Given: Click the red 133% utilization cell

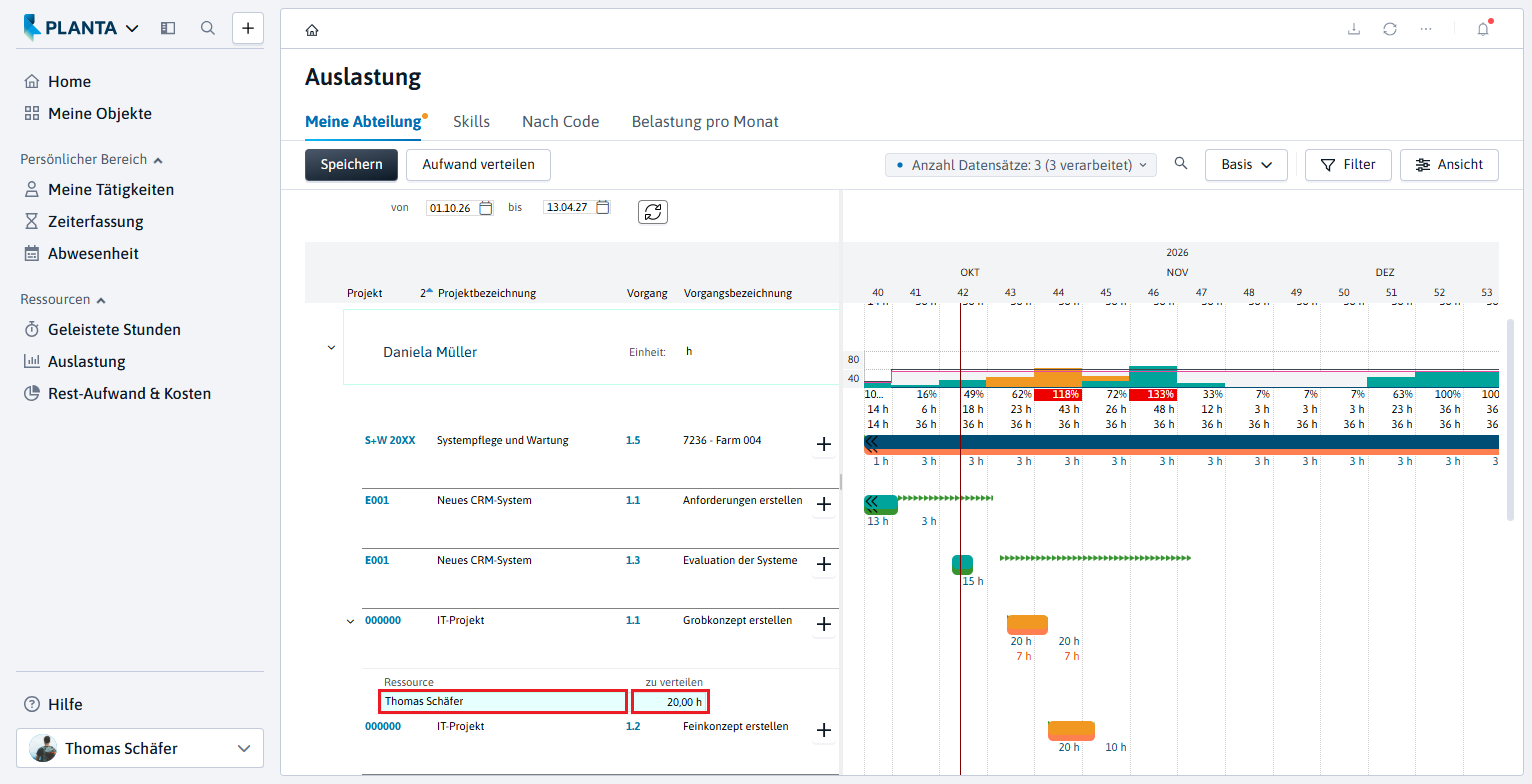Looking at the screenshot, I should (x=1153, y=395).
